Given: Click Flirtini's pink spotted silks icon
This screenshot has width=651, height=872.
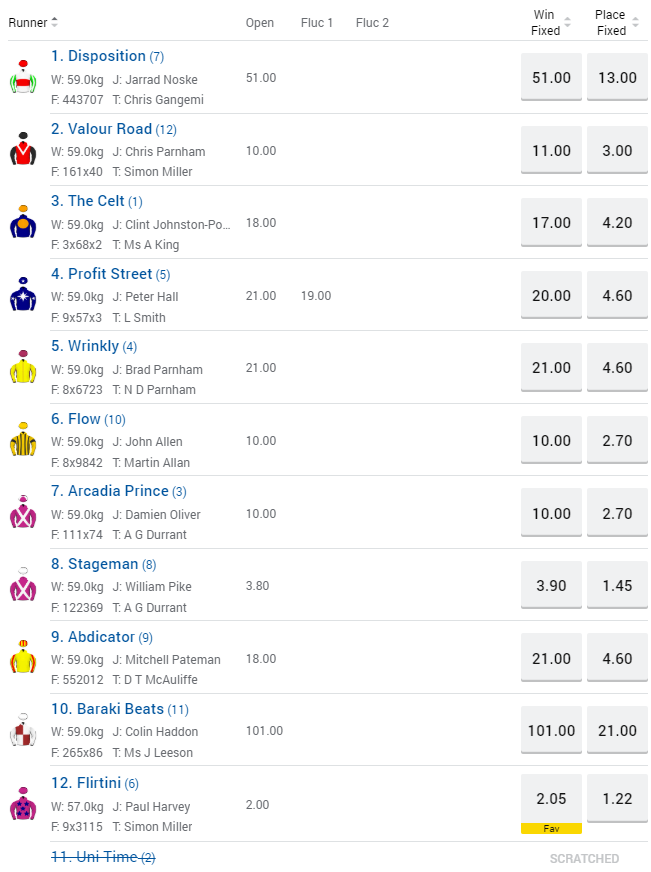Looking at the screenshot, I should [x=23, y=804].
